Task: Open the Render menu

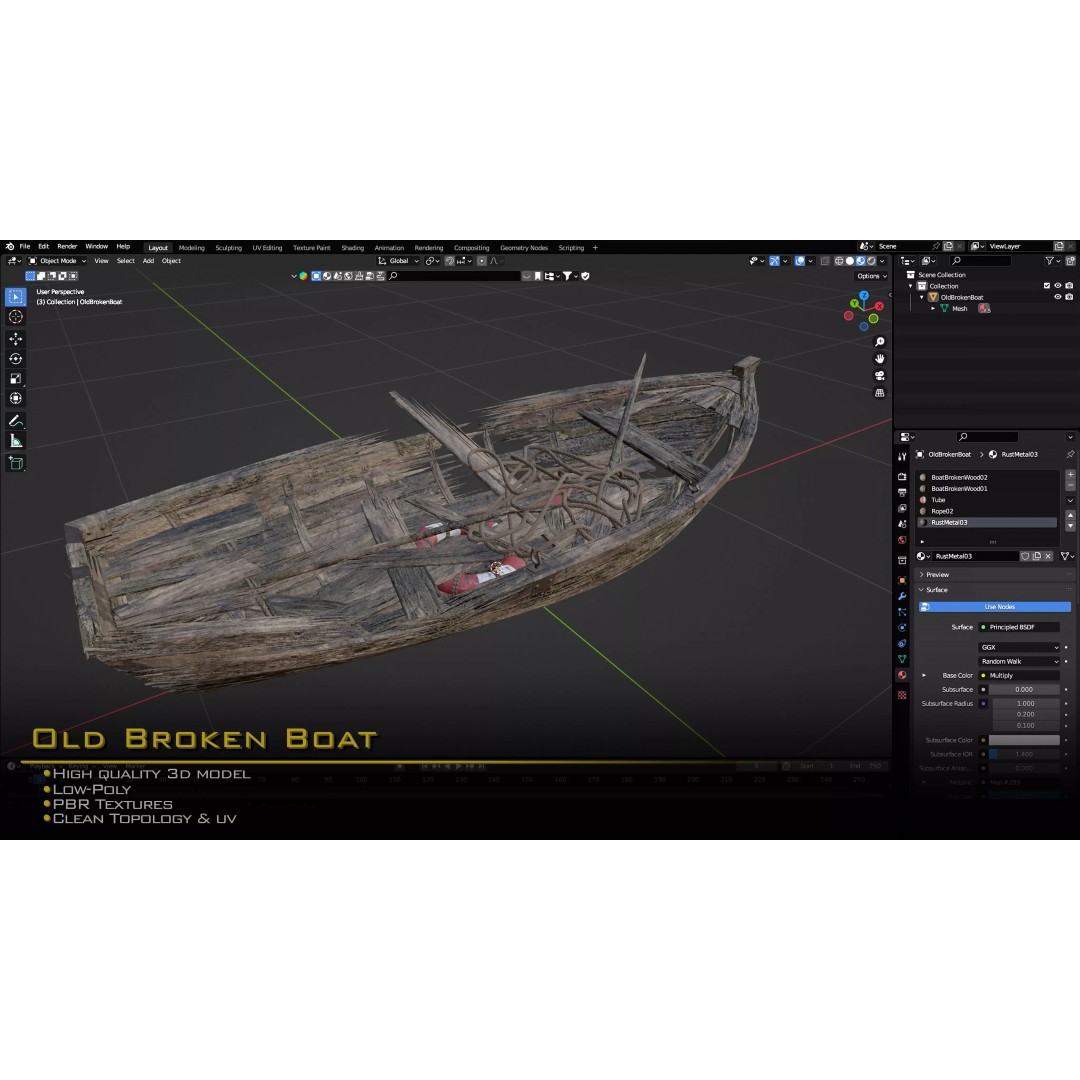Action: click(x=67, y=247)
